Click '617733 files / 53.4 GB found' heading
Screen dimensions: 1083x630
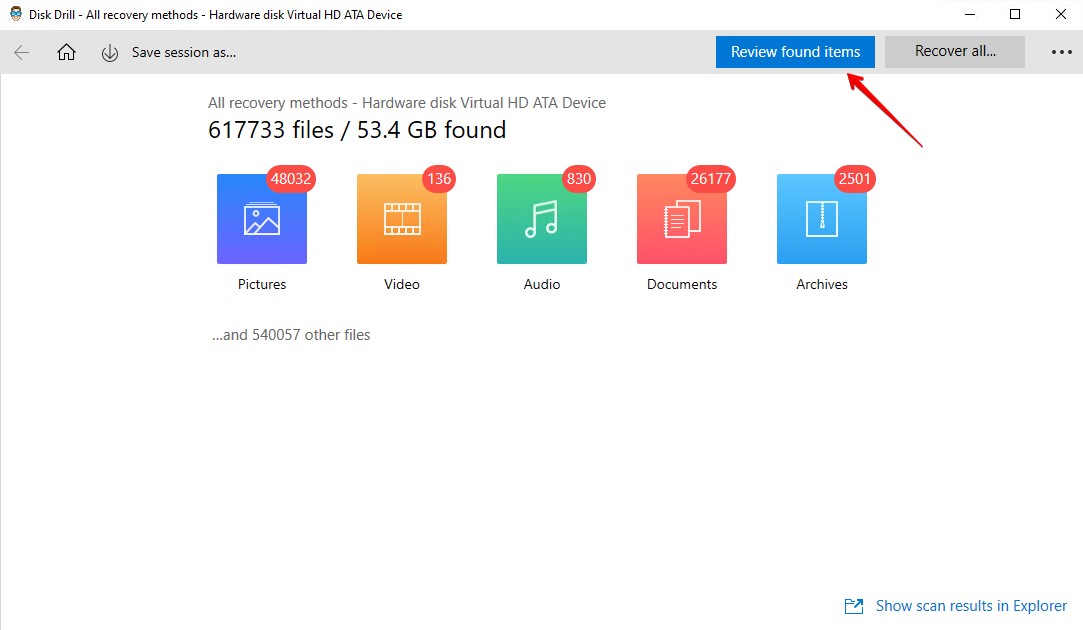[x=357, y=130]
